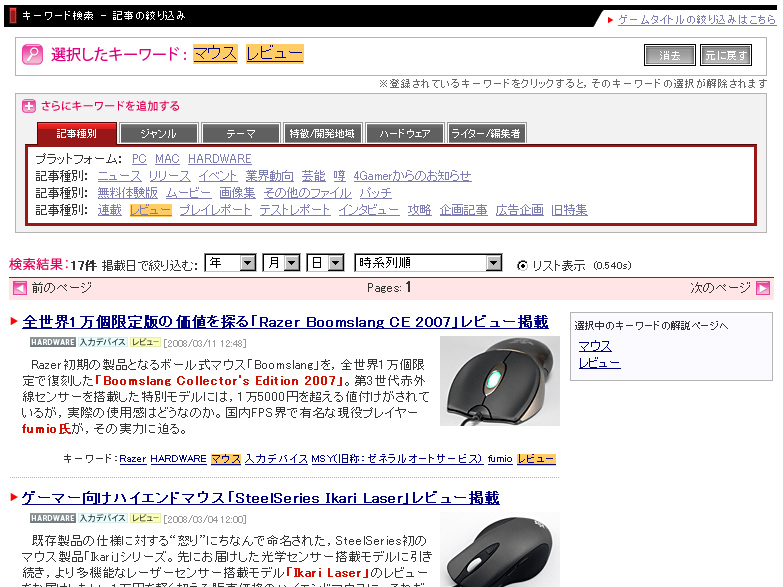Click the リリース article type link
Viewport: 783px width, 587px height.
(170, 176)
